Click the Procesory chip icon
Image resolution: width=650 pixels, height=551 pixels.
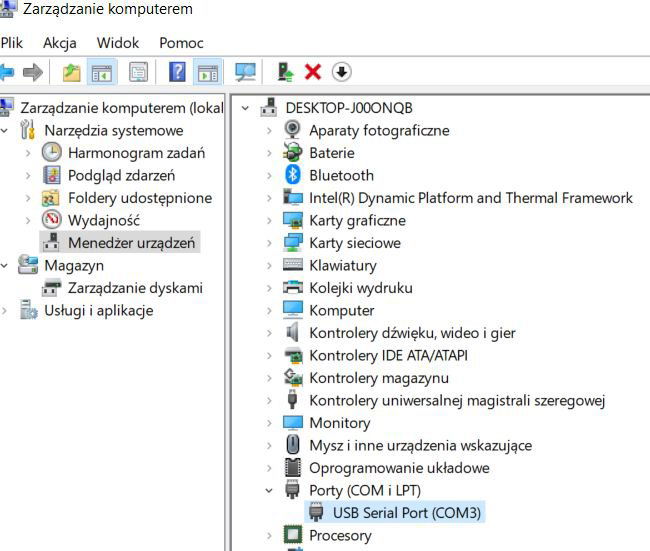click(x=293, y=535)
